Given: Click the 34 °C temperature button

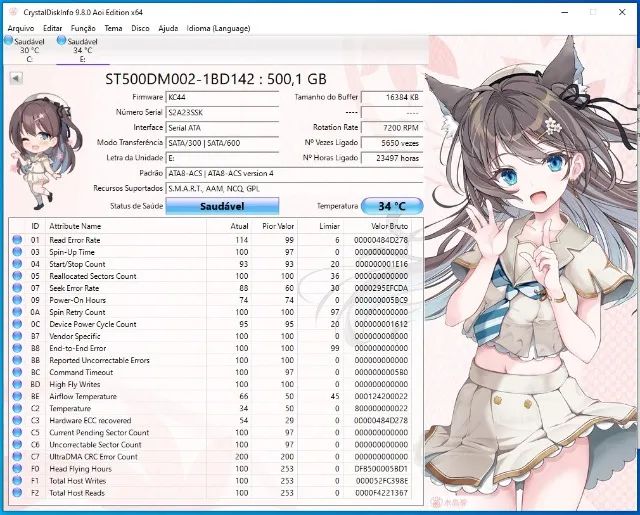Looking at the screenshot, I should 392,206.
